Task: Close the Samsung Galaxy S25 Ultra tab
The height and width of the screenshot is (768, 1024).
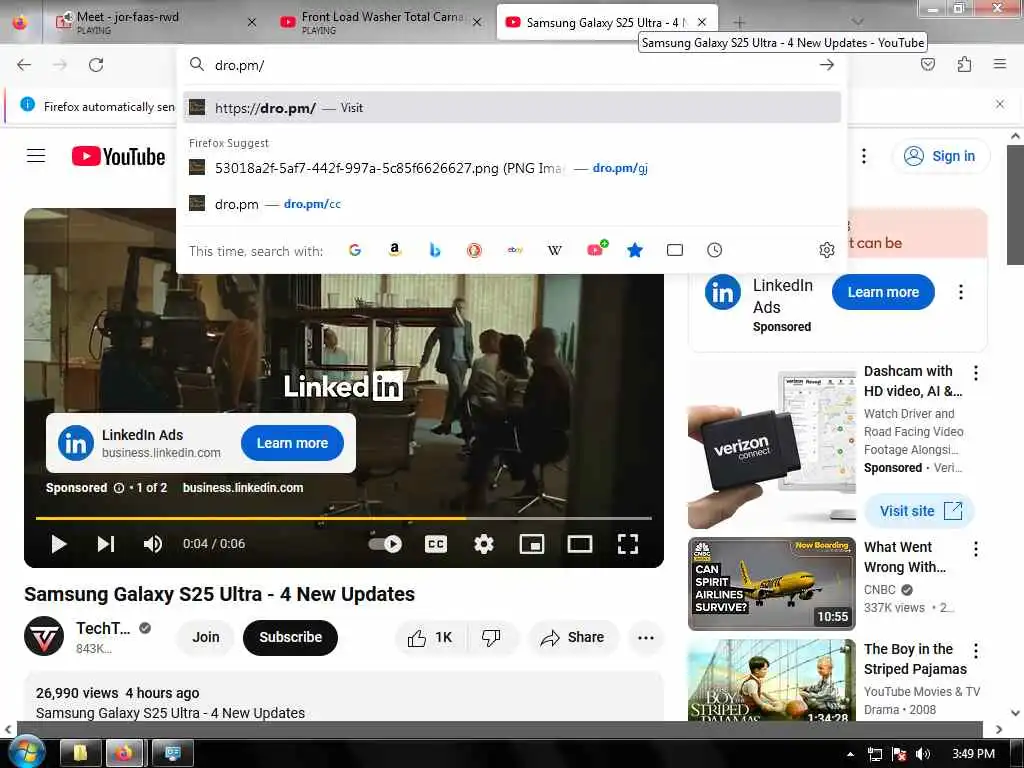Action: tap(701, 22)
